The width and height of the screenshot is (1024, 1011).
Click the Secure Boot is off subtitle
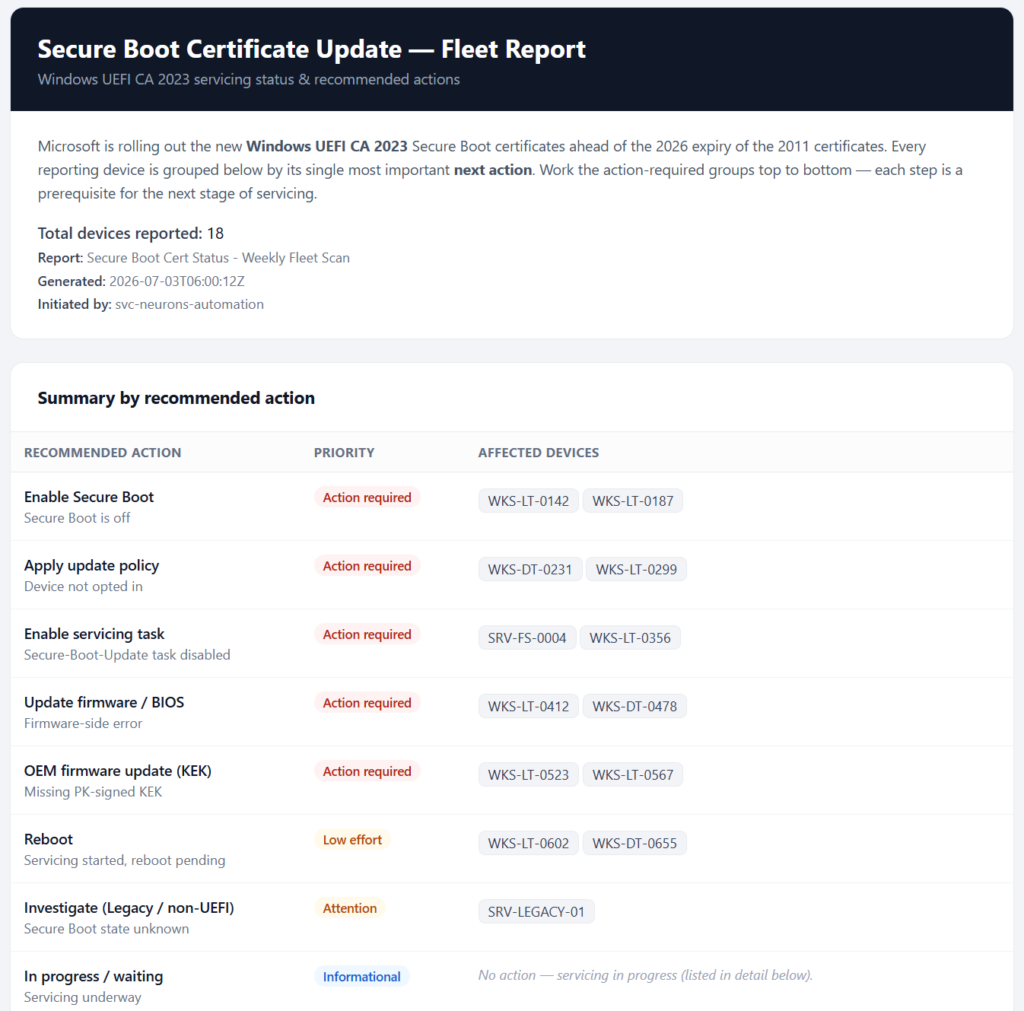77,518
